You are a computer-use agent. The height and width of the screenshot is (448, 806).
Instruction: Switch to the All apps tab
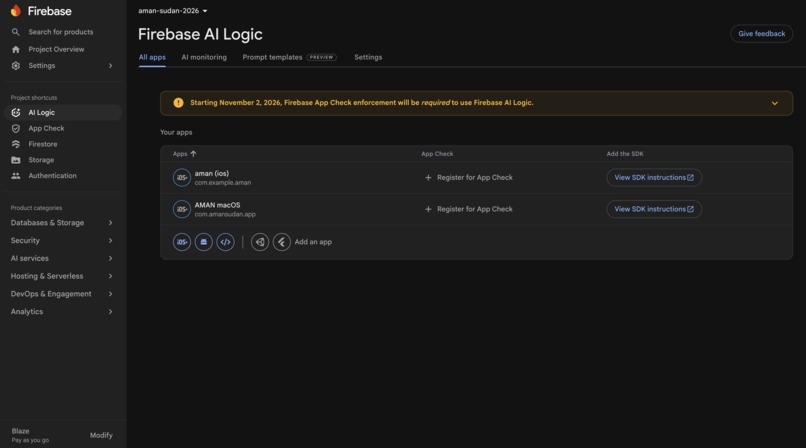pyautogui.click(x=152, y=58)
